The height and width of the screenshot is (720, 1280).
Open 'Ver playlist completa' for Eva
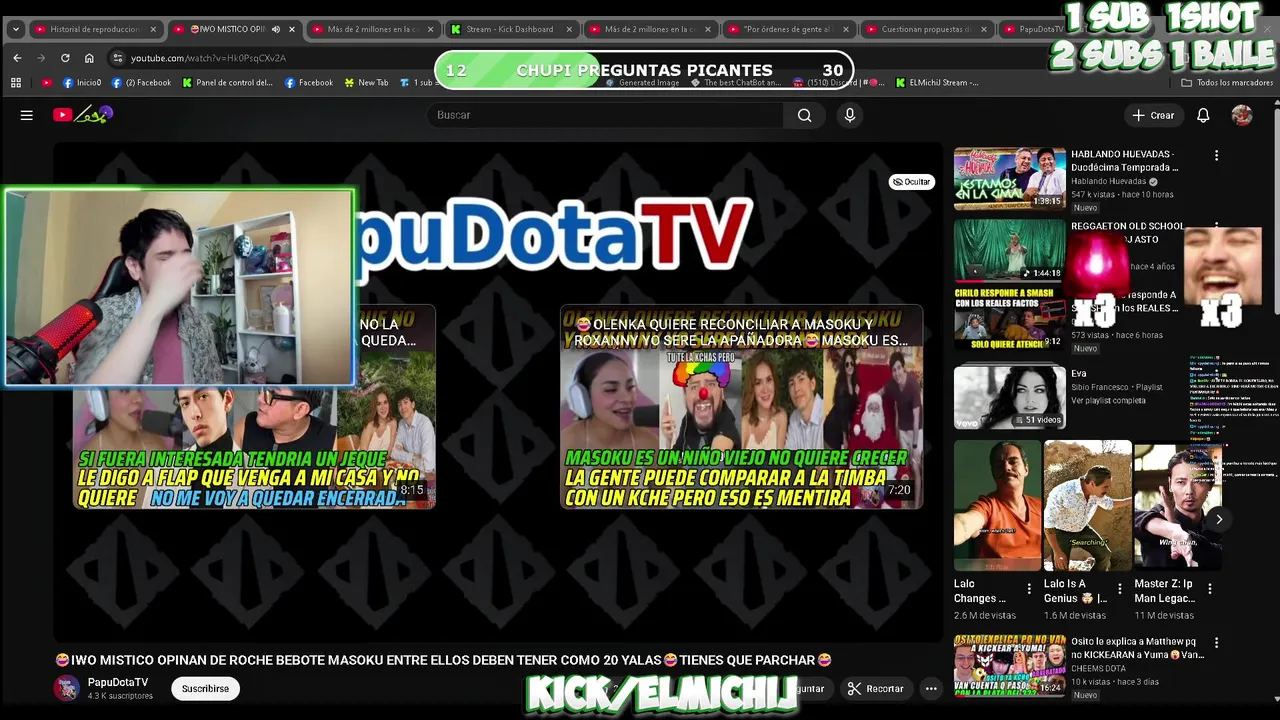[1108, 400]
